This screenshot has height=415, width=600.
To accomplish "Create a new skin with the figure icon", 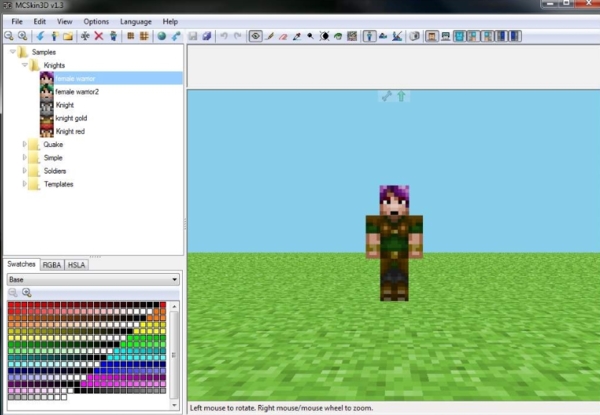I will pyautogui.click(x=54, y=36).
